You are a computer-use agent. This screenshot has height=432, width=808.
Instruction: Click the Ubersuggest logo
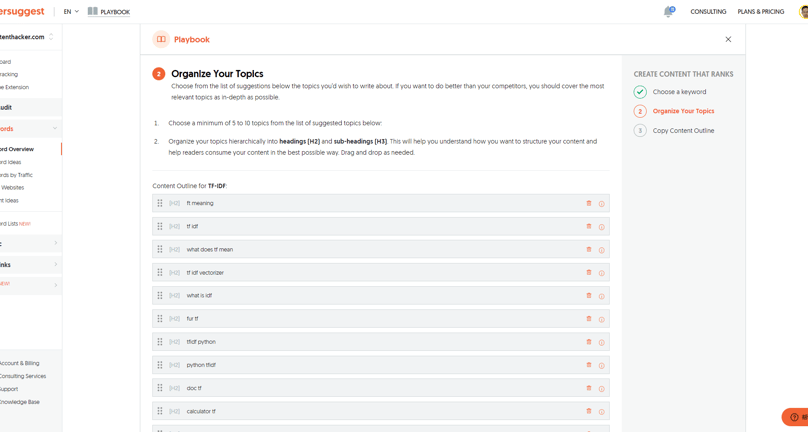tap(22, 11)
